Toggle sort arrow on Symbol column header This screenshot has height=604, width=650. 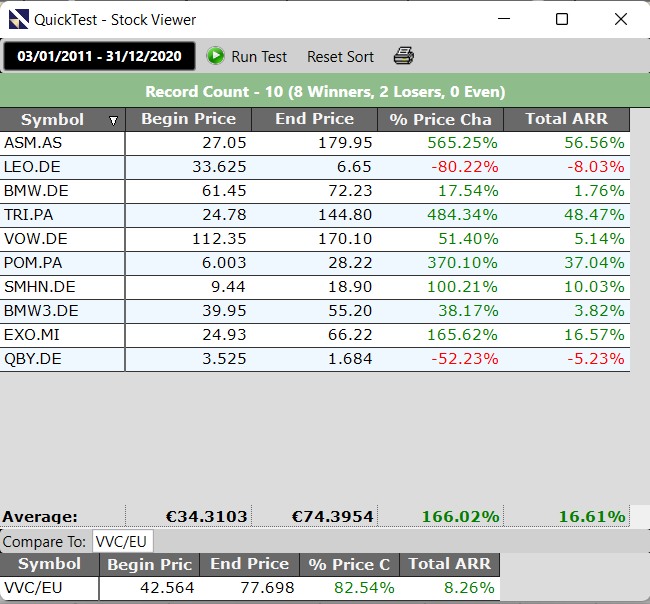tap(113, 120)
